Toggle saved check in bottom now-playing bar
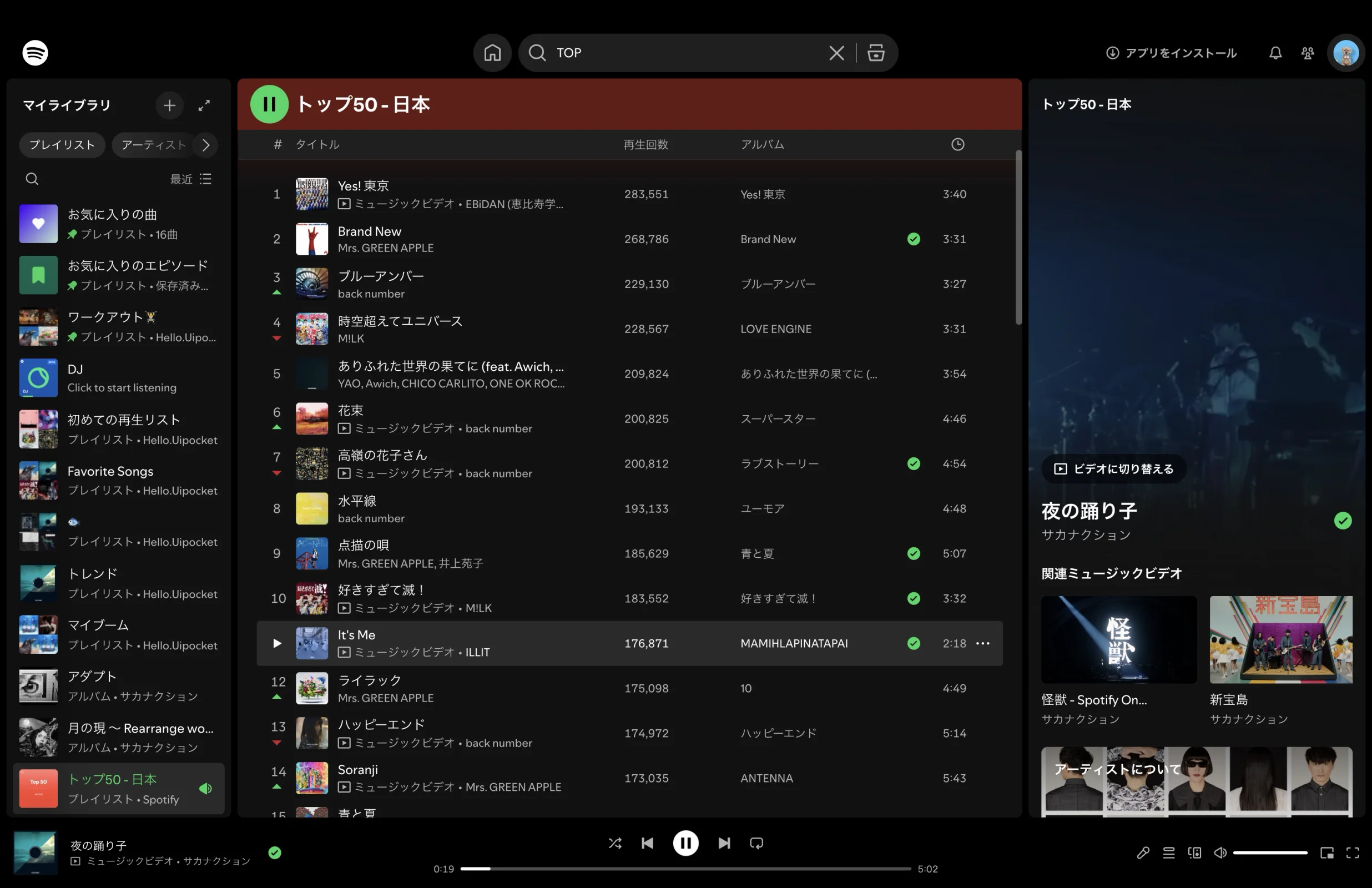This screenshot has height=888, width=1372. click(274, 852)
